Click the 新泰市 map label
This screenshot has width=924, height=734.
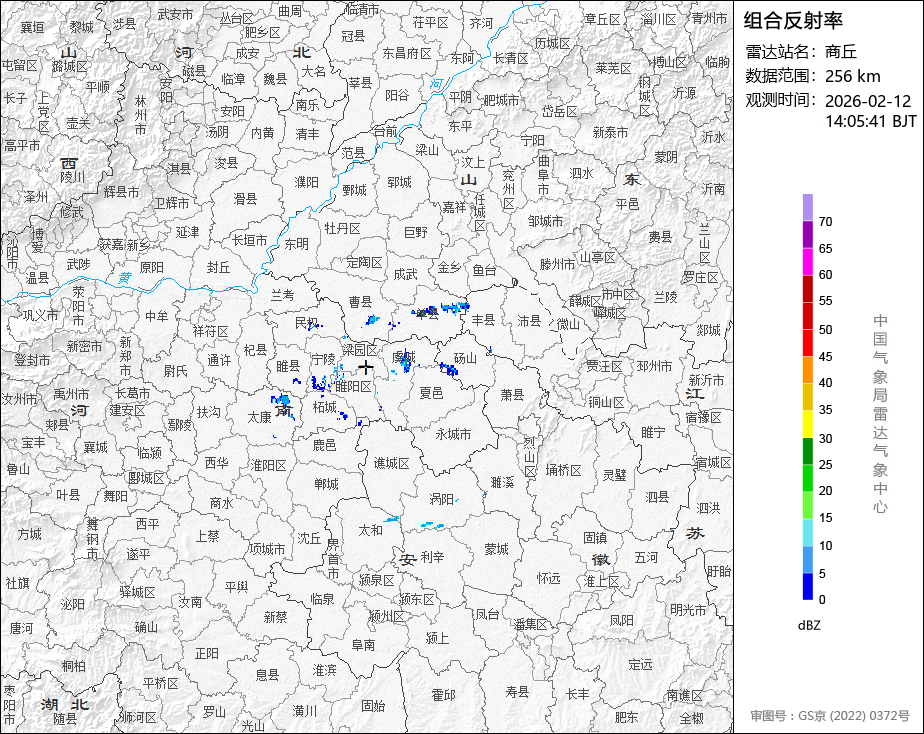coord(610,133)
